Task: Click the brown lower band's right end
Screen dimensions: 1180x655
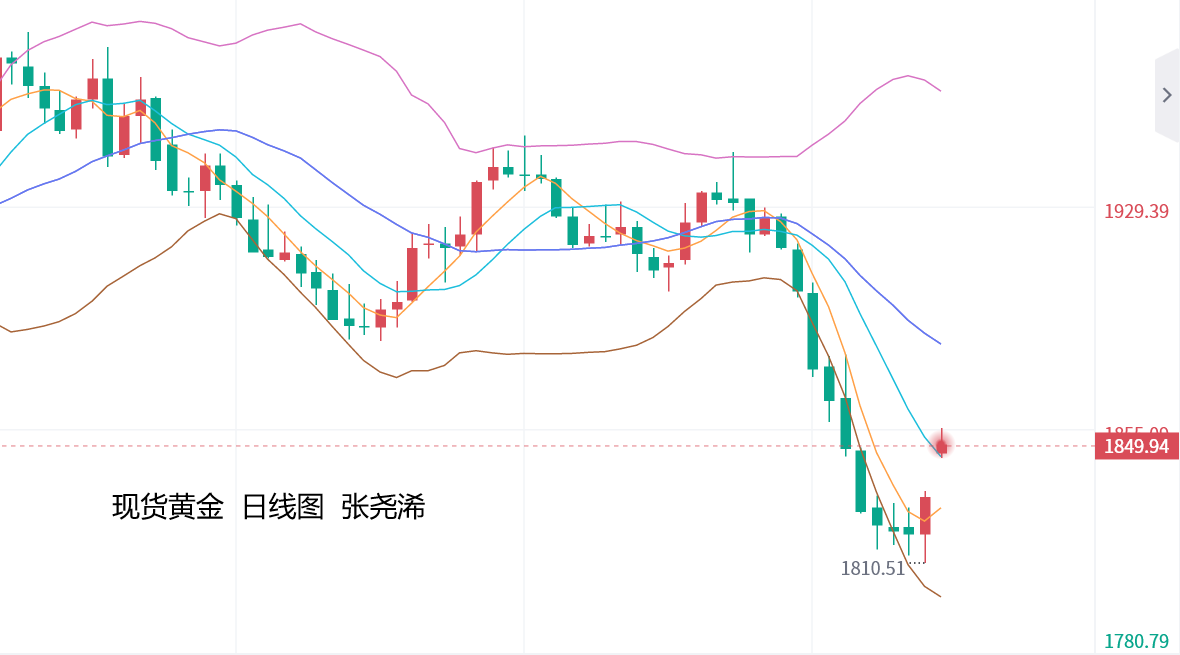Action: pyautogui.click(x=939, y=596)
